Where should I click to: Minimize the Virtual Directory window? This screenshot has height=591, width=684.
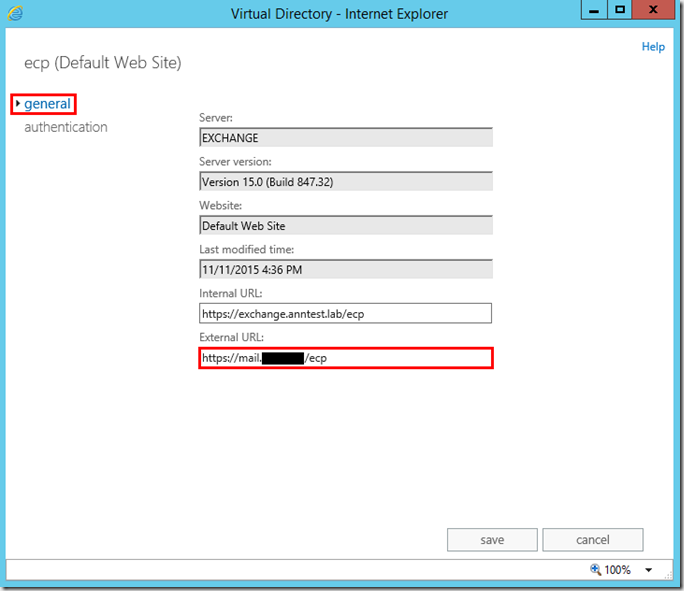click(x=594, y=11)
